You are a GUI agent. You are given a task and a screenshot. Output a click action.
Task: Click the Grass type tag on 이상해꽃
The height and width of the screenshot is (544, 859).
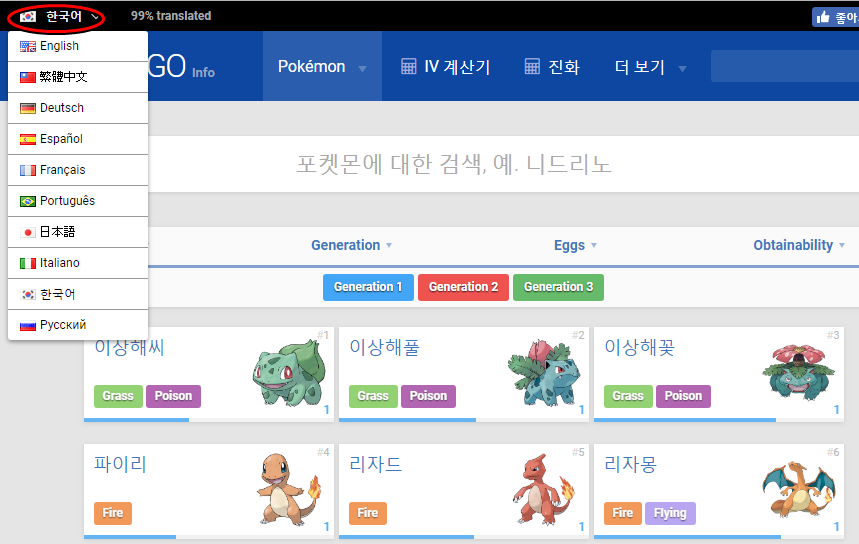point(628,396)
